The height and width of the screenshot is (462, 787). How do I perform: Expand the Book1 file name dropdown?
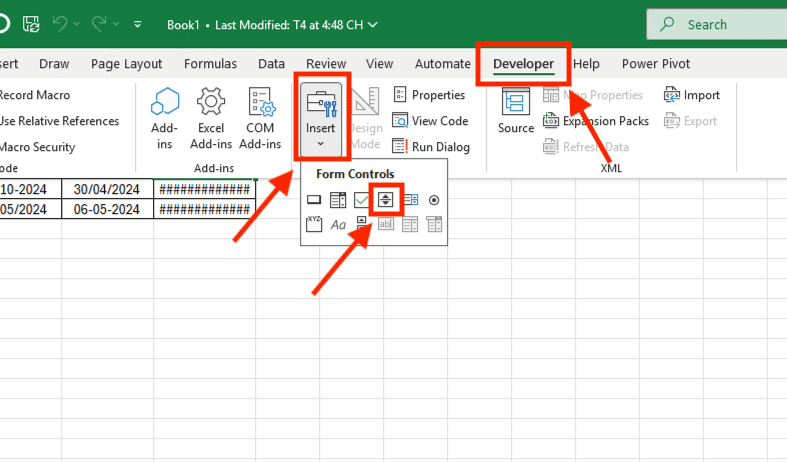pos(372,25)
